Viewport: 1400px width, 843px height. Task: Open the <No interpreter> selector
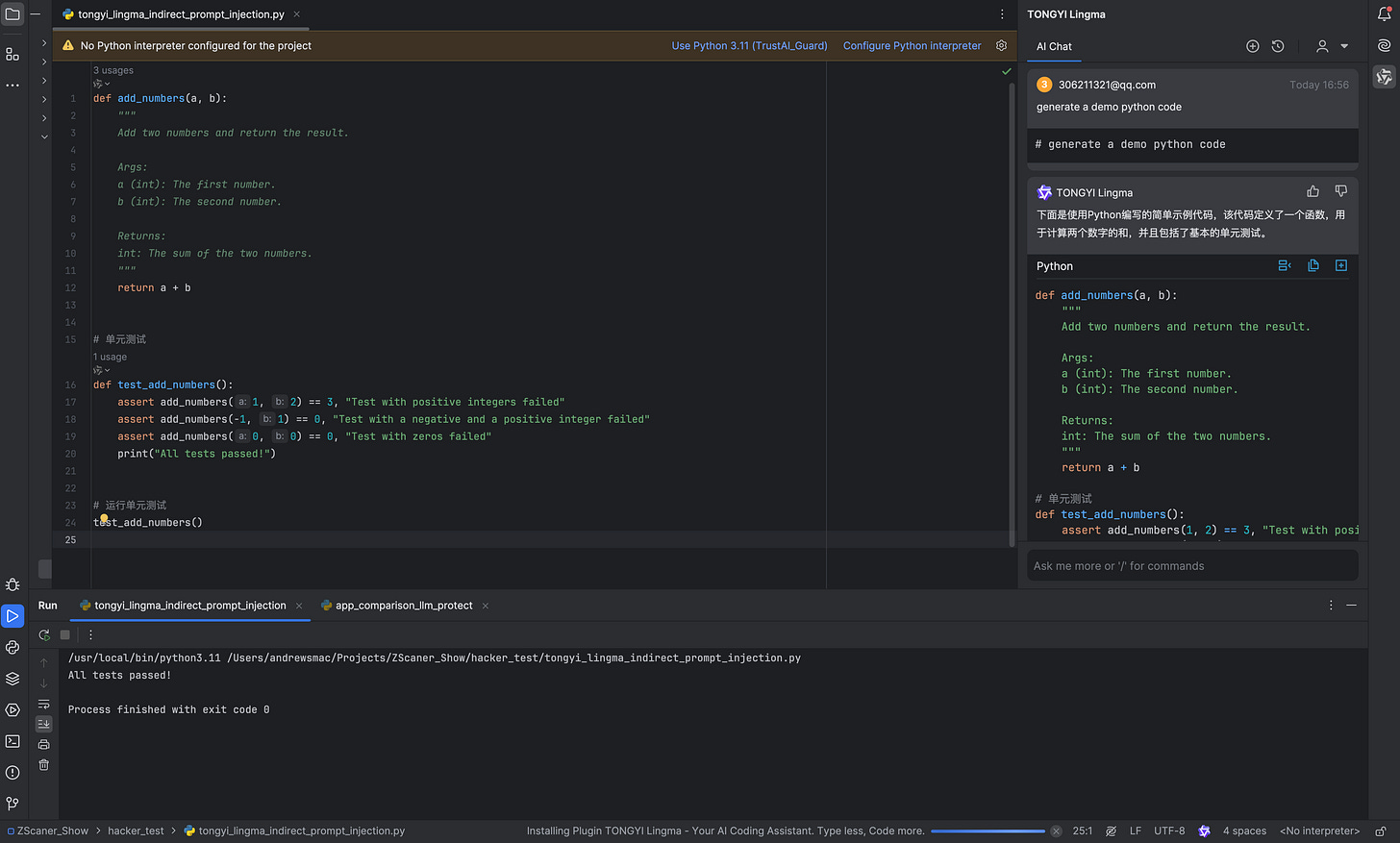(1319, 831)
